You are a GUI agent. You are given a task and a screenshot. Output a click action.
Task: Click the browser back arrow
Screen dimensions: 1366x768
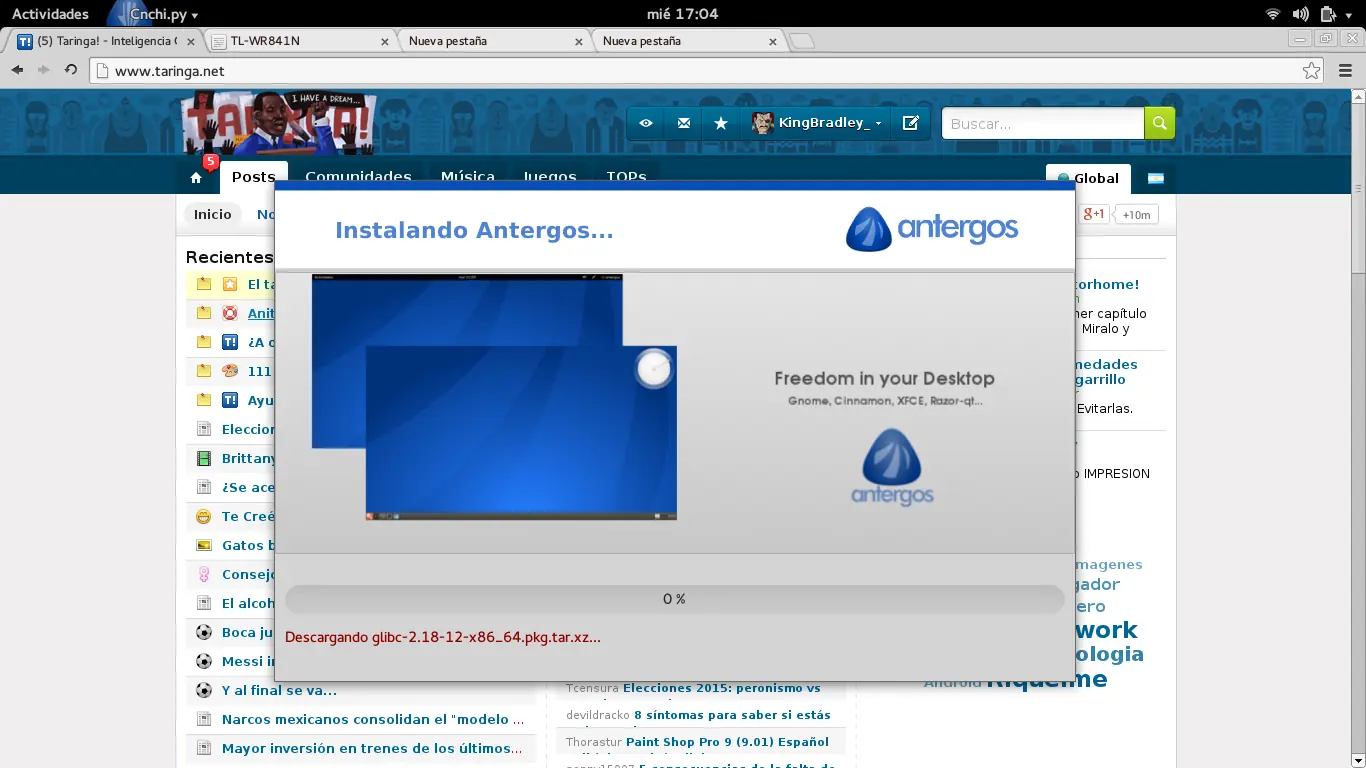[x=17, y=70]
